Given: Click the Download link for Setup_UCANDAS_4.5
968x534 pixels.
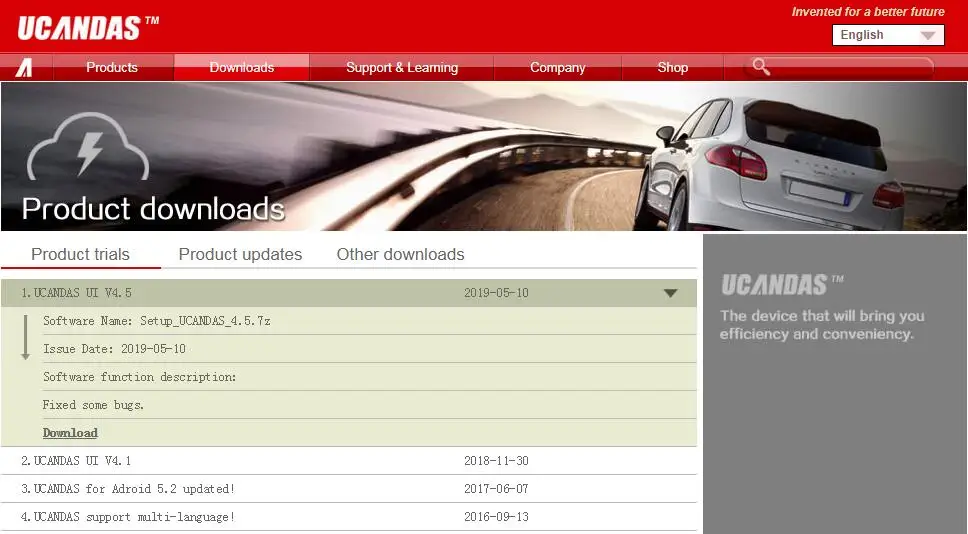Looking at the screenshot, I should point(70,433).
